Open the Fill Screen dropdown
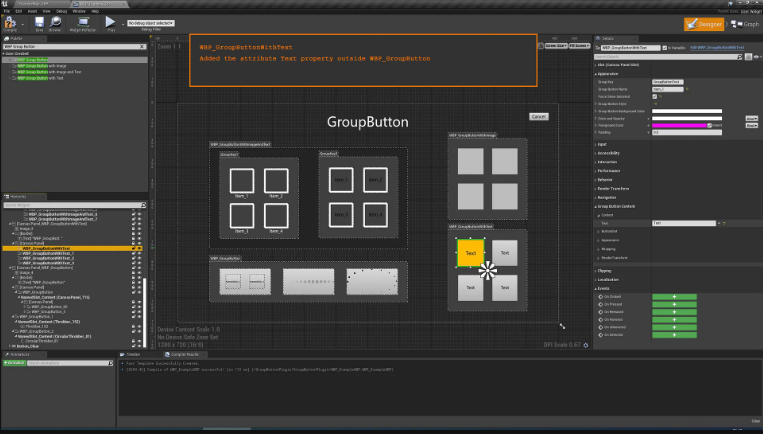 (579, 46)
